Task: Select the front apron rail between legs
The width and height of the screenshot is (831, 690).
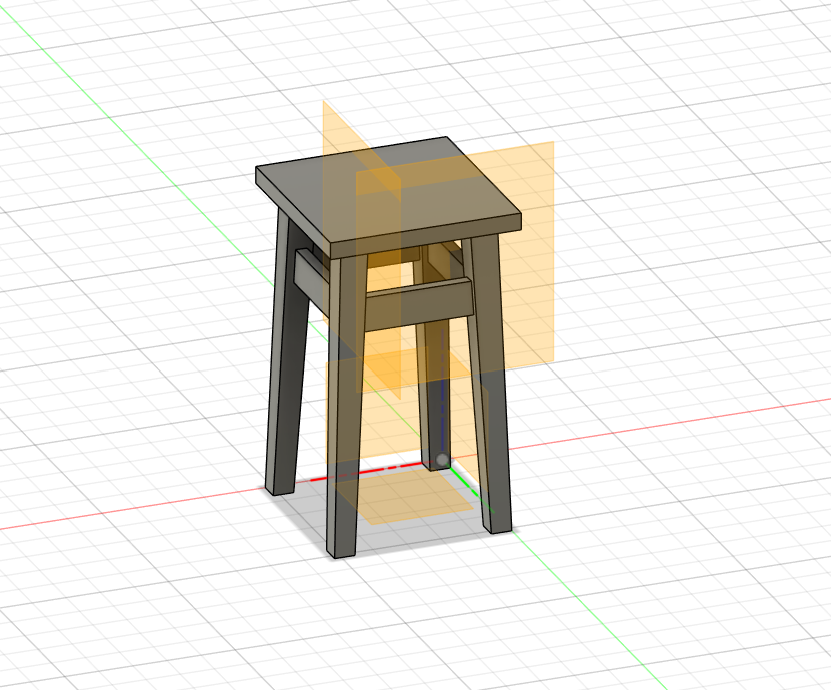Action: click(419, 305)
